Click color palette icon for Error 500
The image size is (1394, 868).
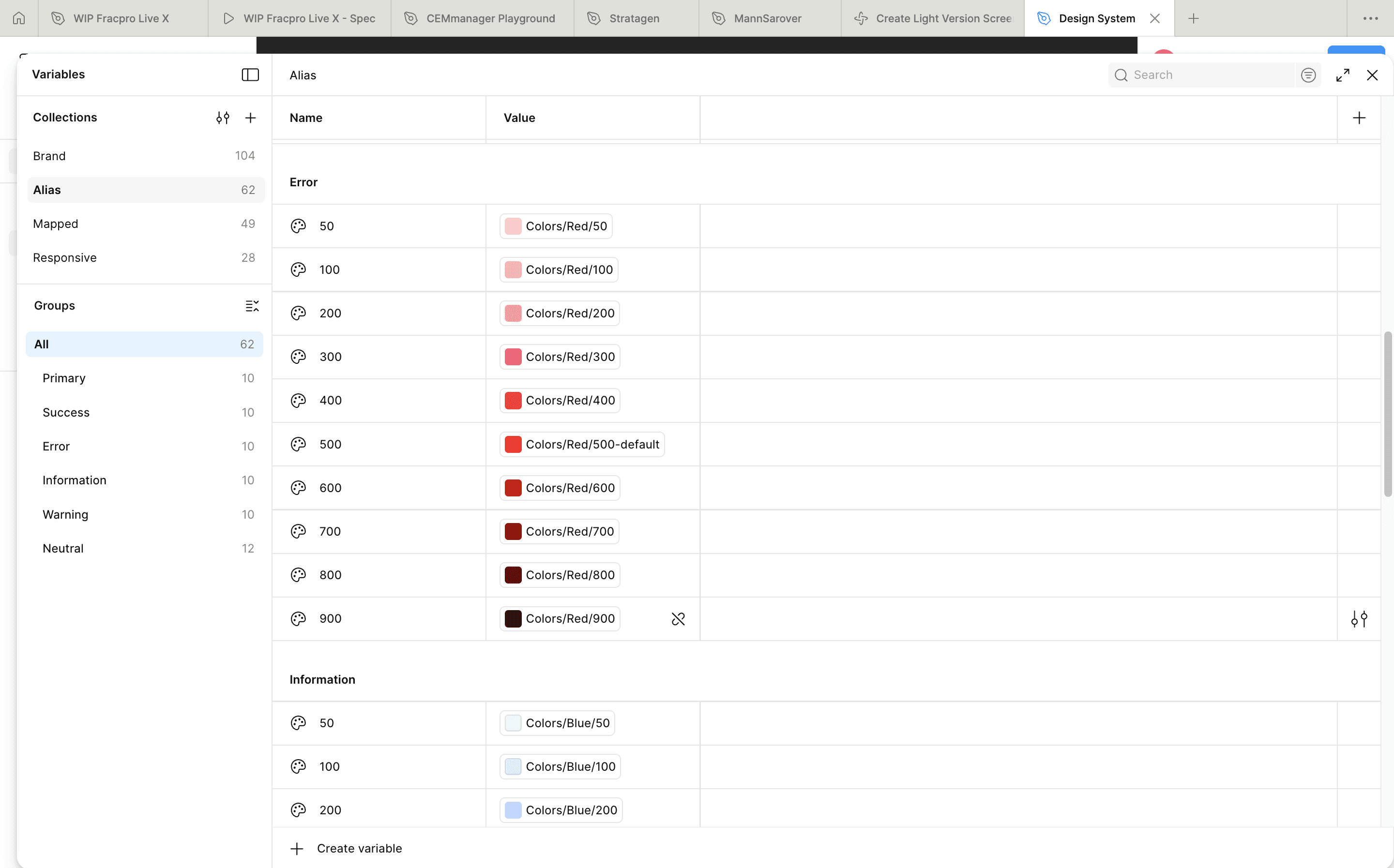coord(298,444)
